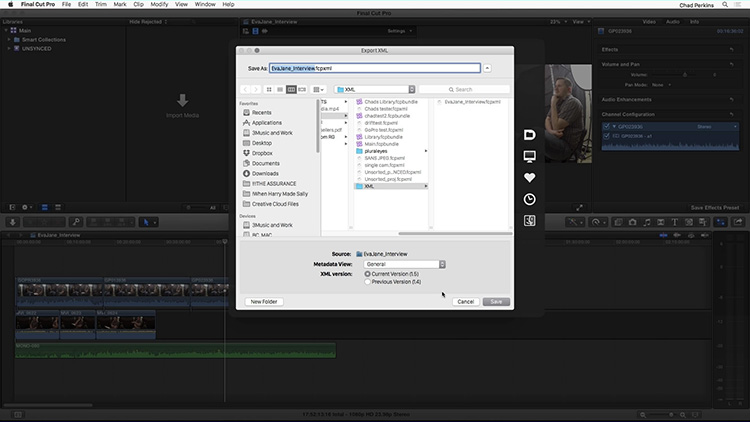Click the New Folder button
This screenshot has height=422, width=750.
click(264, 302)
